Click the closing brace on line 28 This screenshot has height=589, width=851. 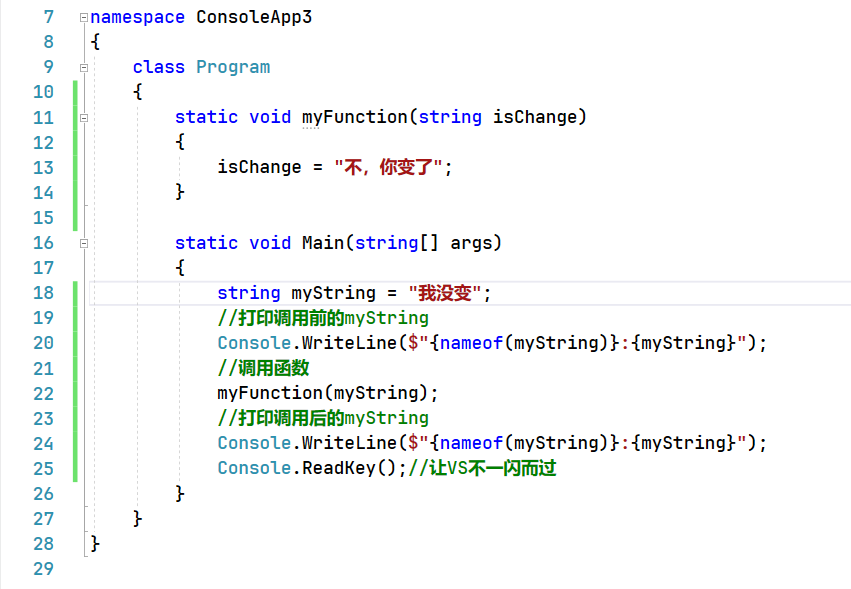tap(95, 543)
